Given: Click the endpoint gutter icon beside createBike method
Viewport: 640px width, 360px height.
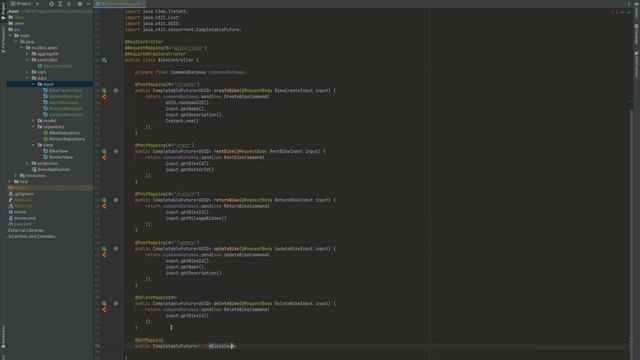Looking at the screenshot, I should (x=104, y=90).
